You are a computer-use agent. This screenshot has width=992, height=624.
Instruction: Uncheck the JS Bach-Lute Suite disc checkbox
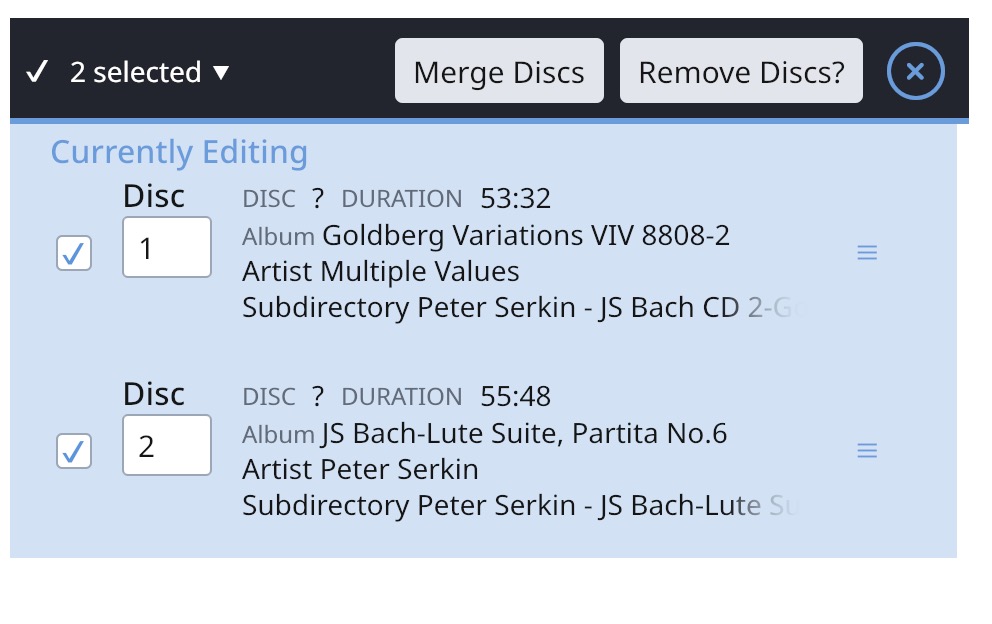[74, 451]
